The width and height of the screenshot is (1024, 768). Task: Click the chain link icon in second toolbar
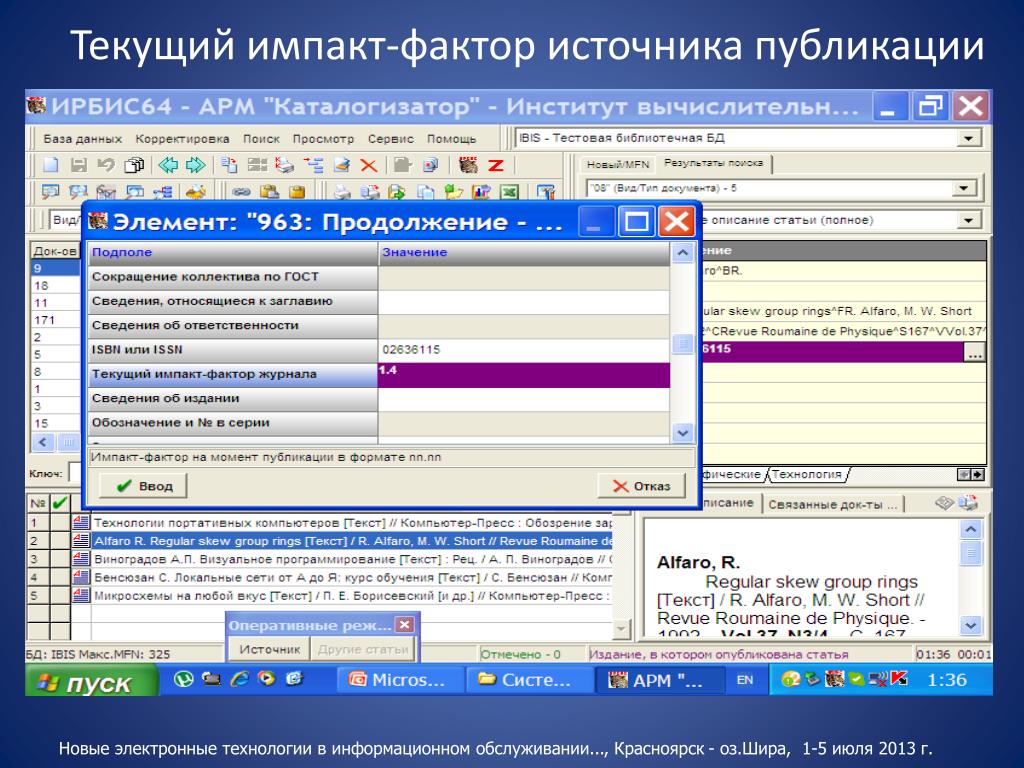(242, 192)
